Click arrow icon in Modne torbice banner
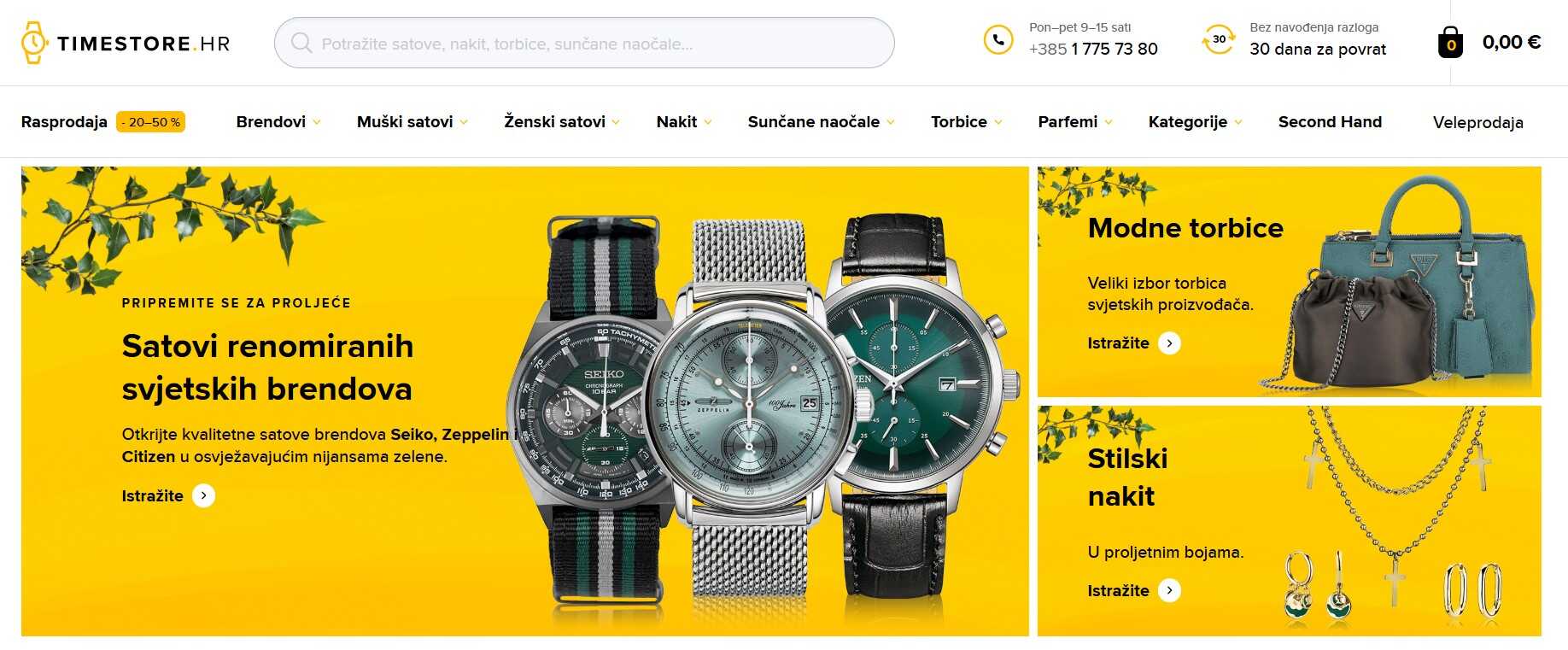This screenshot has width=1568, height=650. point(1169,343)
